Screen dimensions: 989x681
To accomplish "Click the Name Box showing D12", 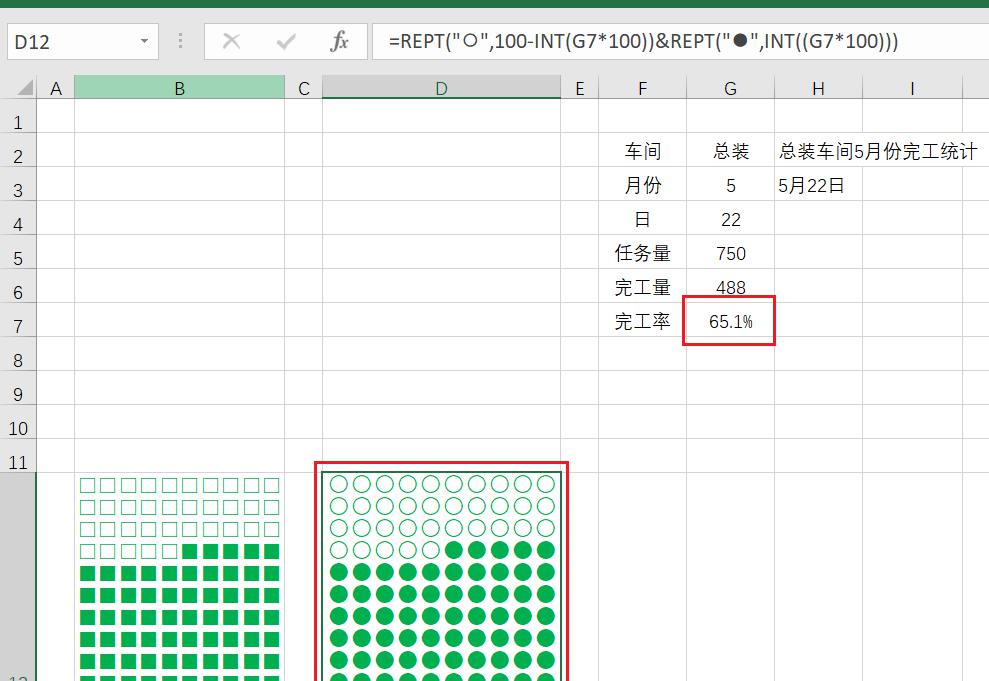I will pyautogui.click(x=83, y=42).
